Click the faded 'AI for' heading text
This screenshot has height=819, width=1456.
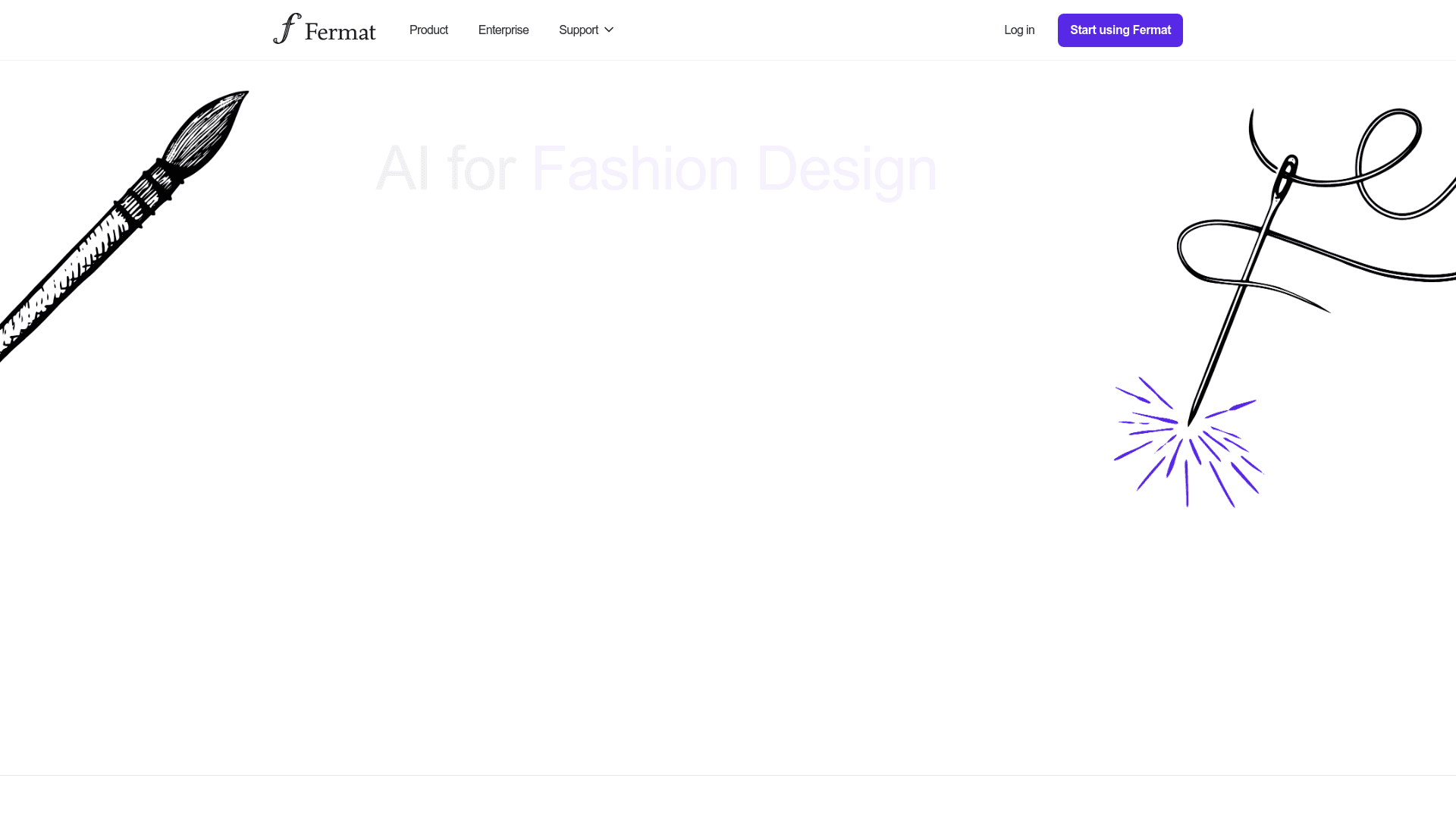(x=446, y=168)
